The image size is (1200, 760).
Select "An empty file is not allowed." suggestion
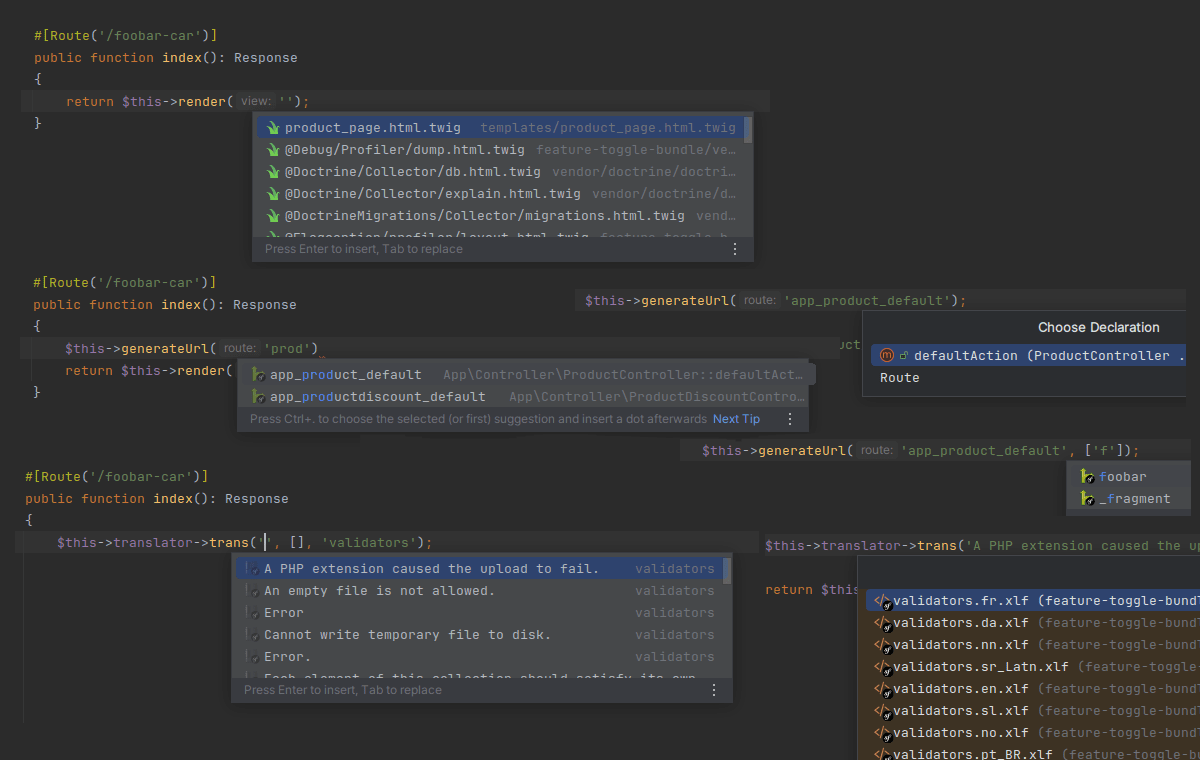pyautogui.click(x=379, y=591)
